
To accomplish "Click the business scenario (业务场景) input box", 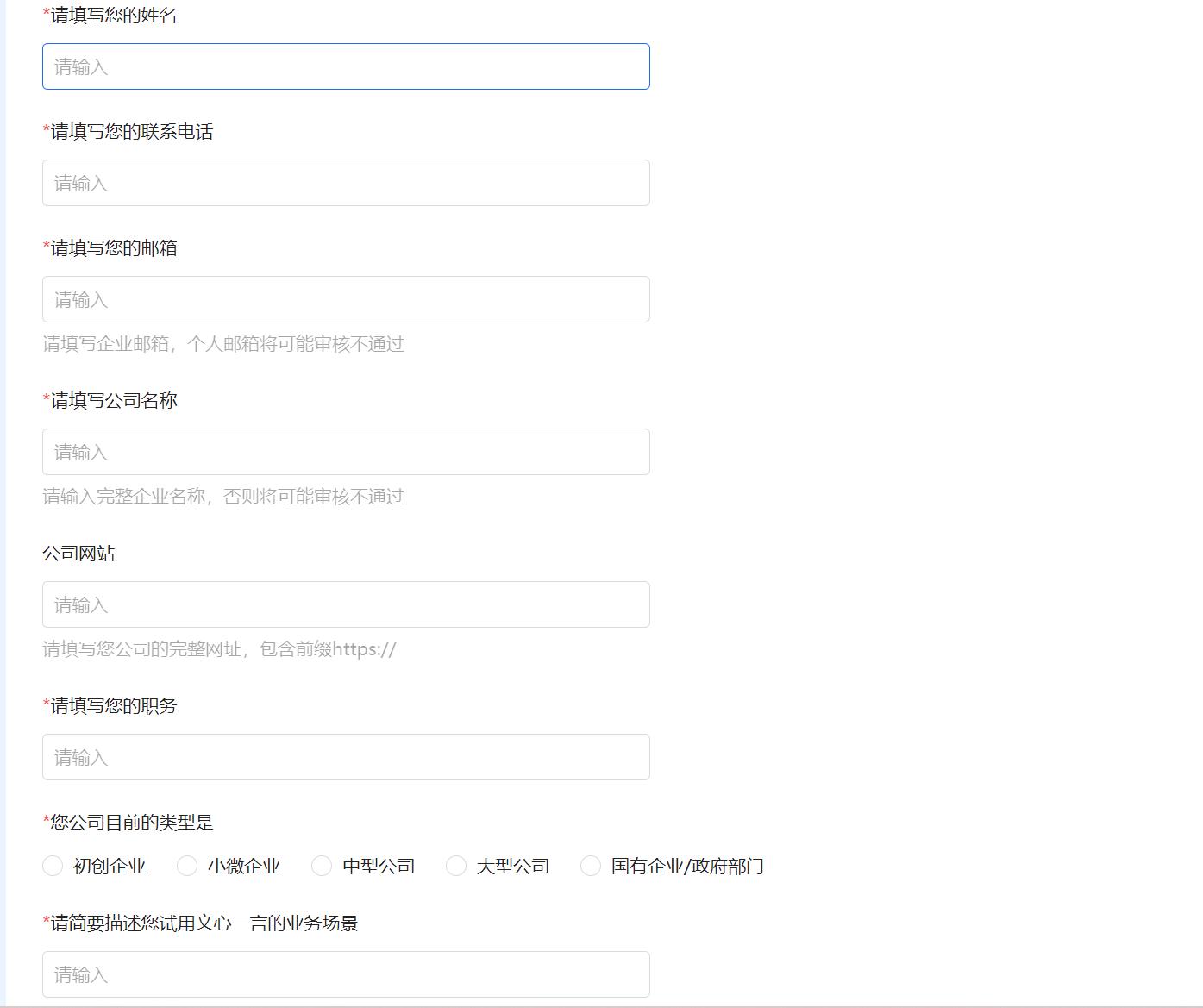I will [345, 974].
